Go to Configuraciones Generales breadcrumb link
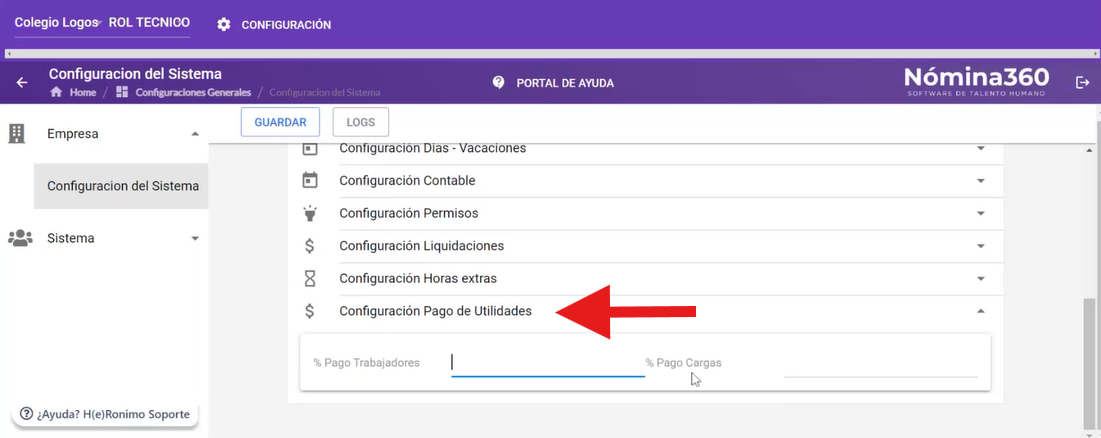Screen dimensions: 1101x438 [193, 93]
